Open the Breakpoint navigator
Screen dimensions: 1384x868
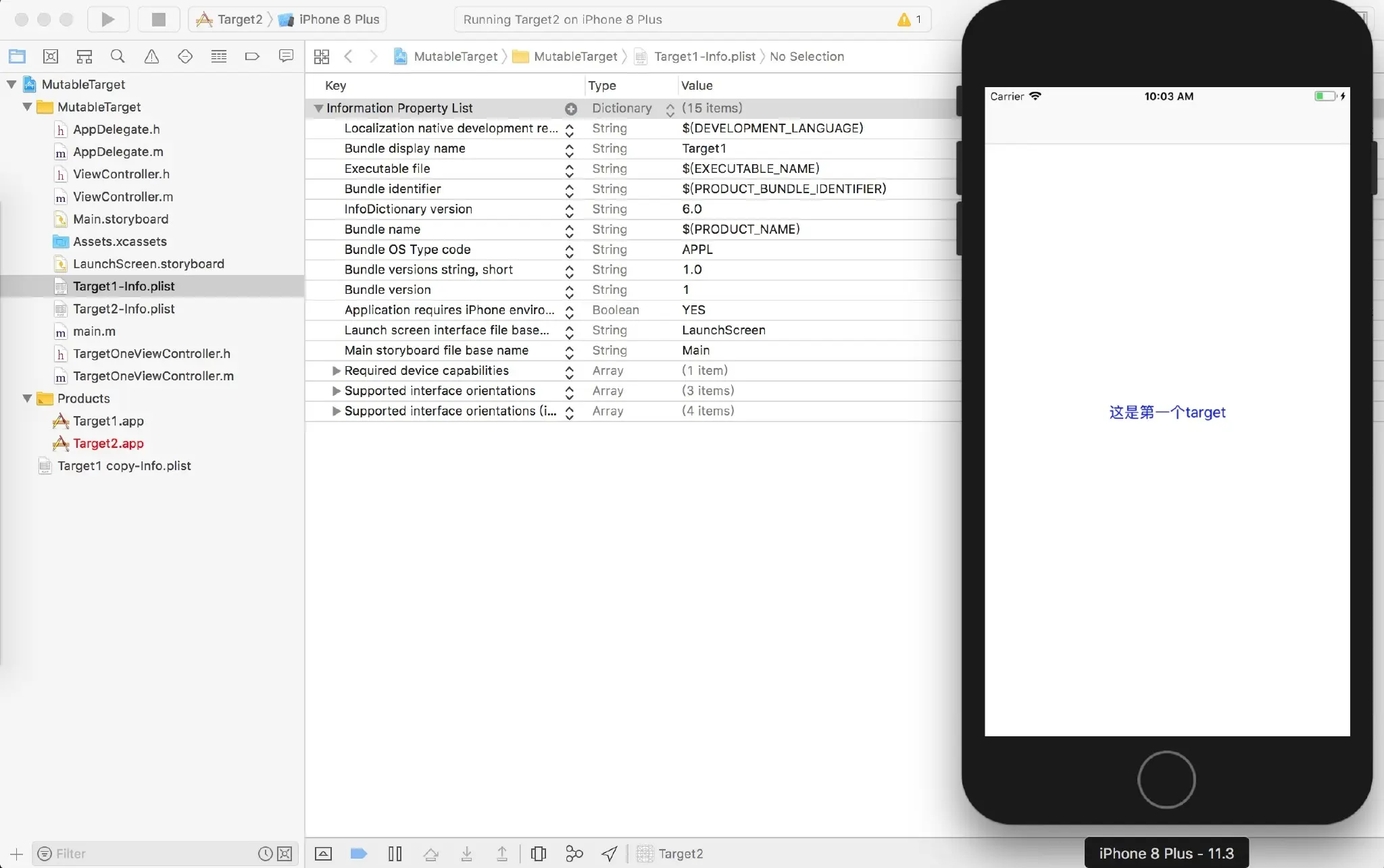point(252,56)
